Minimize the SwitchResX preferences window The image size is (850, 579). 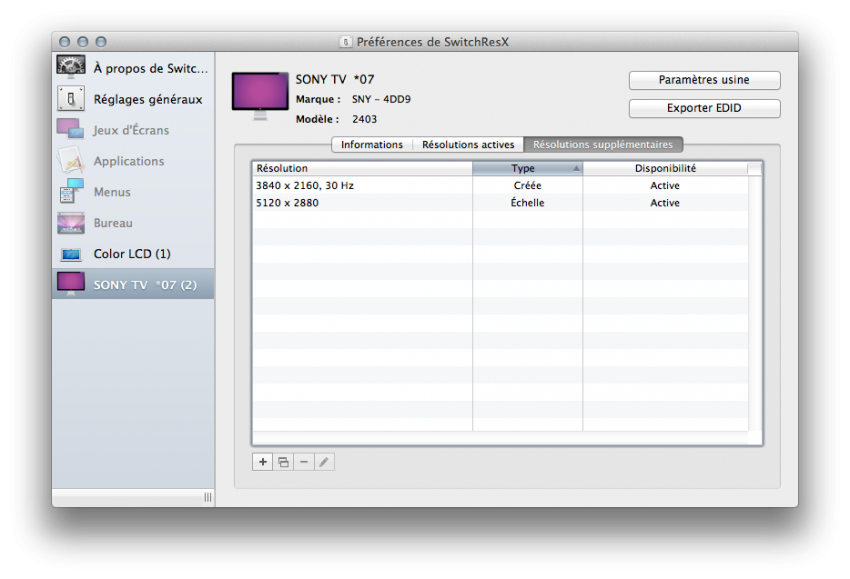82,42
